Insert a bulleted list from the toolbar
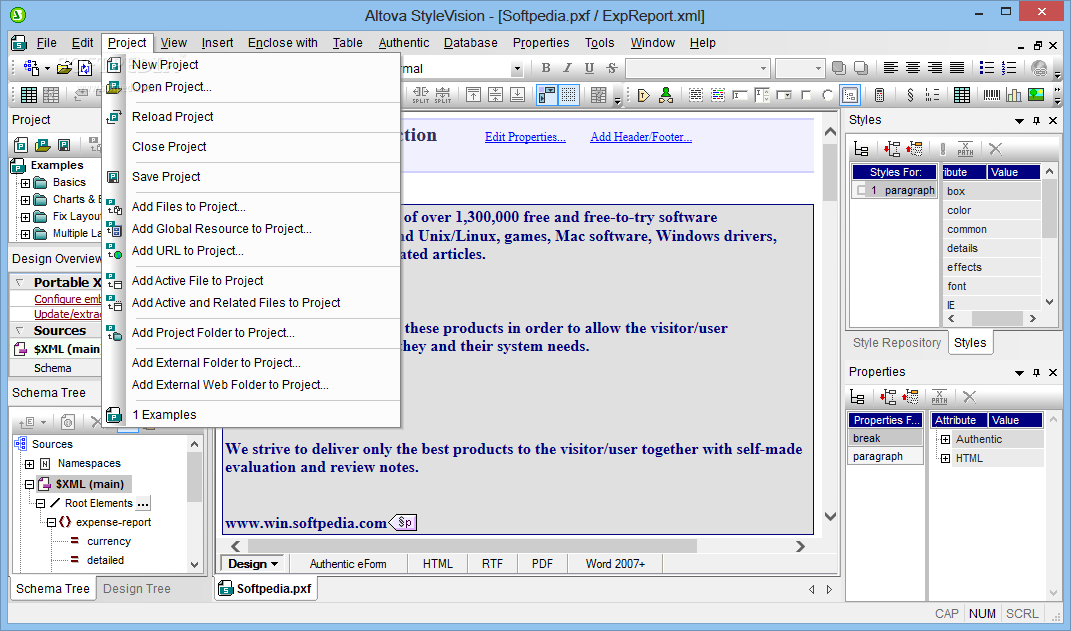1071x631 pixels. [x=986, y=68]
